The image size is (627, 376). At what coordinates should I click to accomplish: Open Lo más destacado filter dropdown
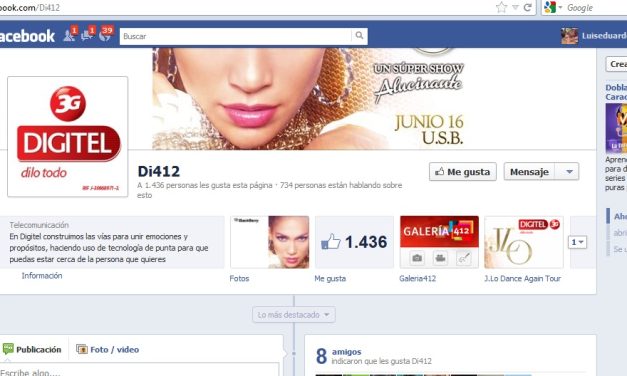click(294, 315)
